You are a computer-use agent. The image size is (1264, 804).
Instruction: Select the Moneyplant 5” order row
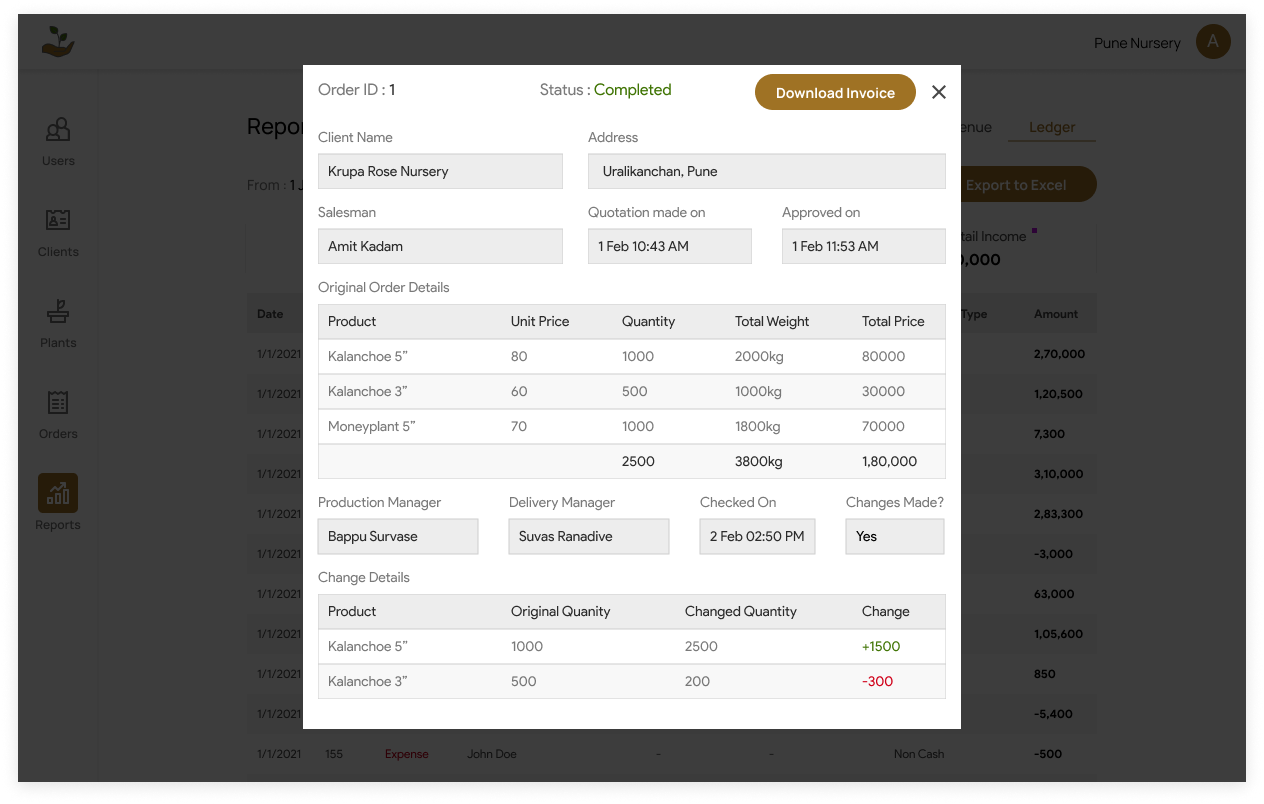pos(631,426)
